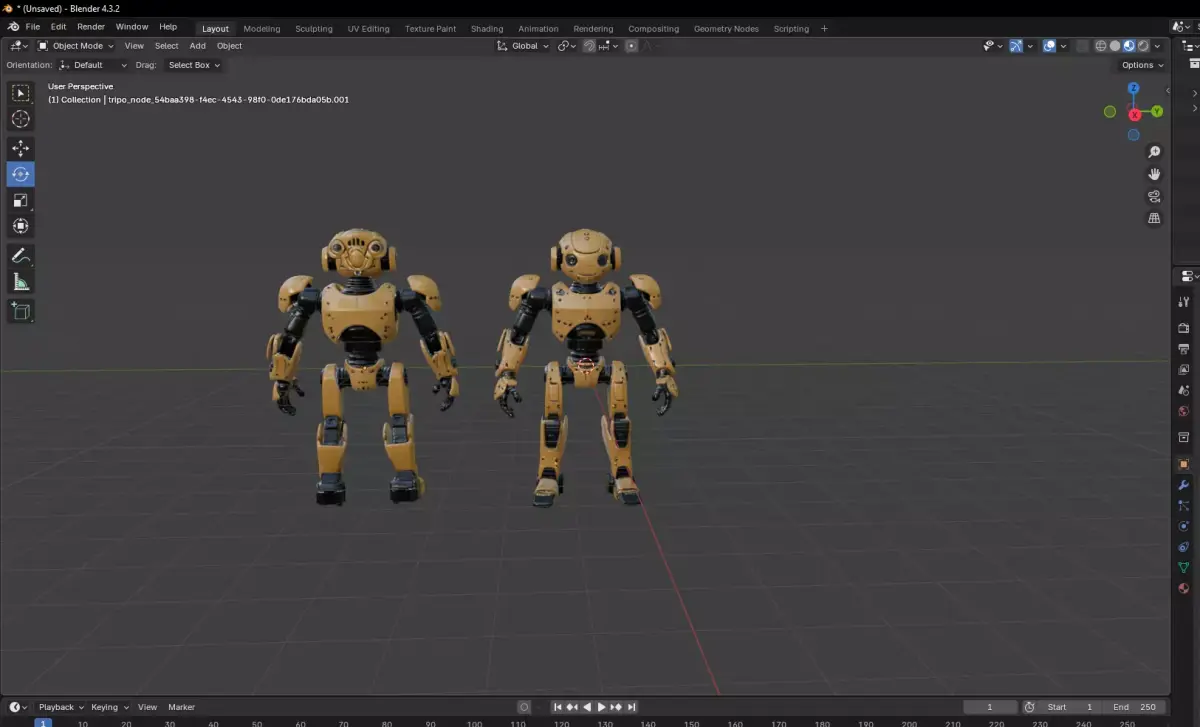Open the Render properties tab
Viewport: 1200px width, 727px height.
click(x=1184, y=328)
